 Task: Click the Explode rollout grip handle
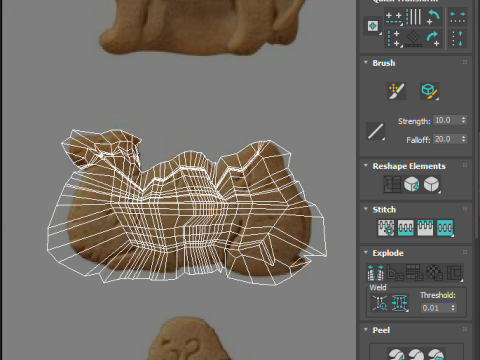pyautogui.click(x=465, y=252)
